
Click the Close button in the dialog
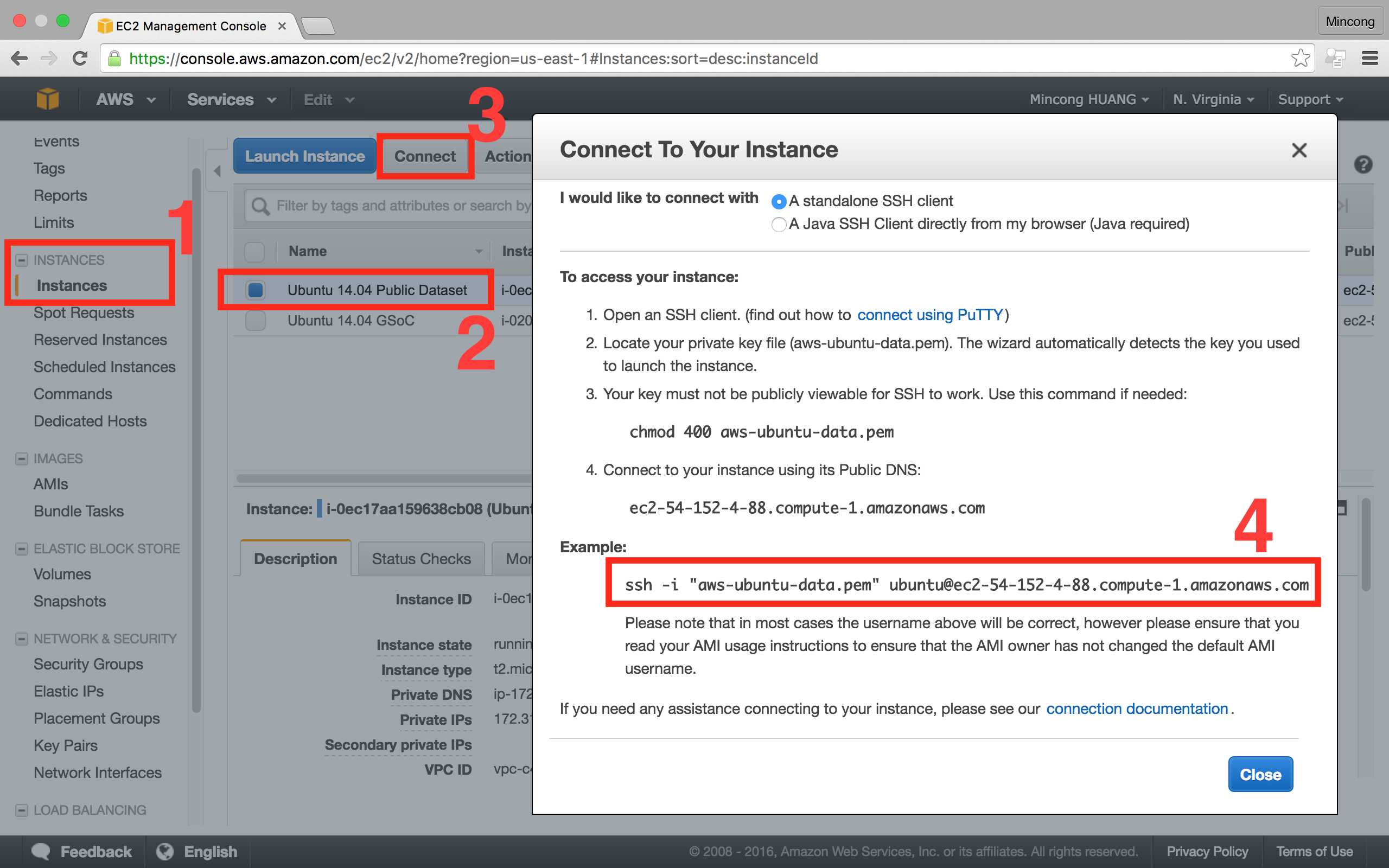point(1258,773)
